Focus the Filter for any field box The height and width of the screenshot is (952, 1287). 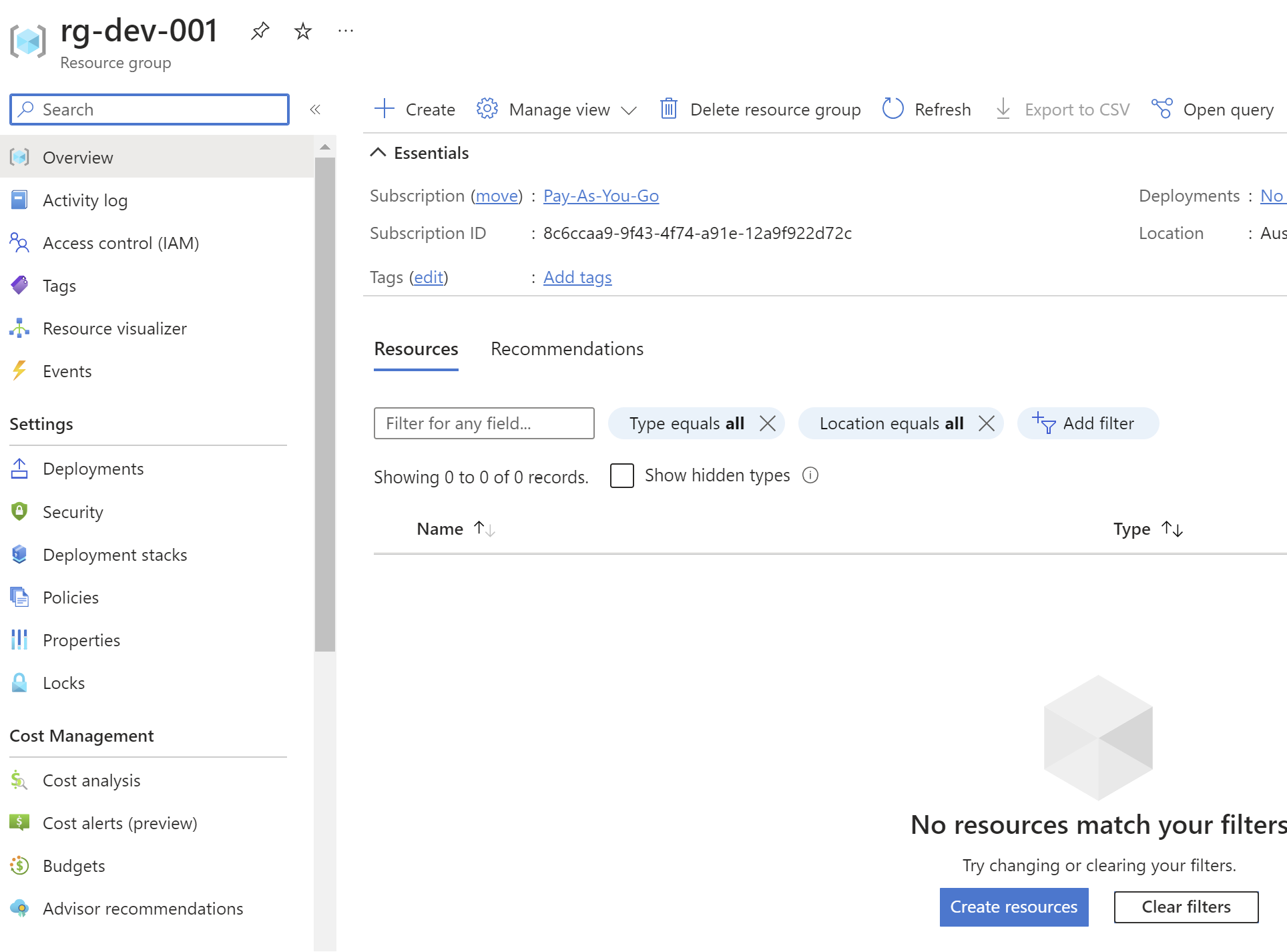(x=484, y=423)
